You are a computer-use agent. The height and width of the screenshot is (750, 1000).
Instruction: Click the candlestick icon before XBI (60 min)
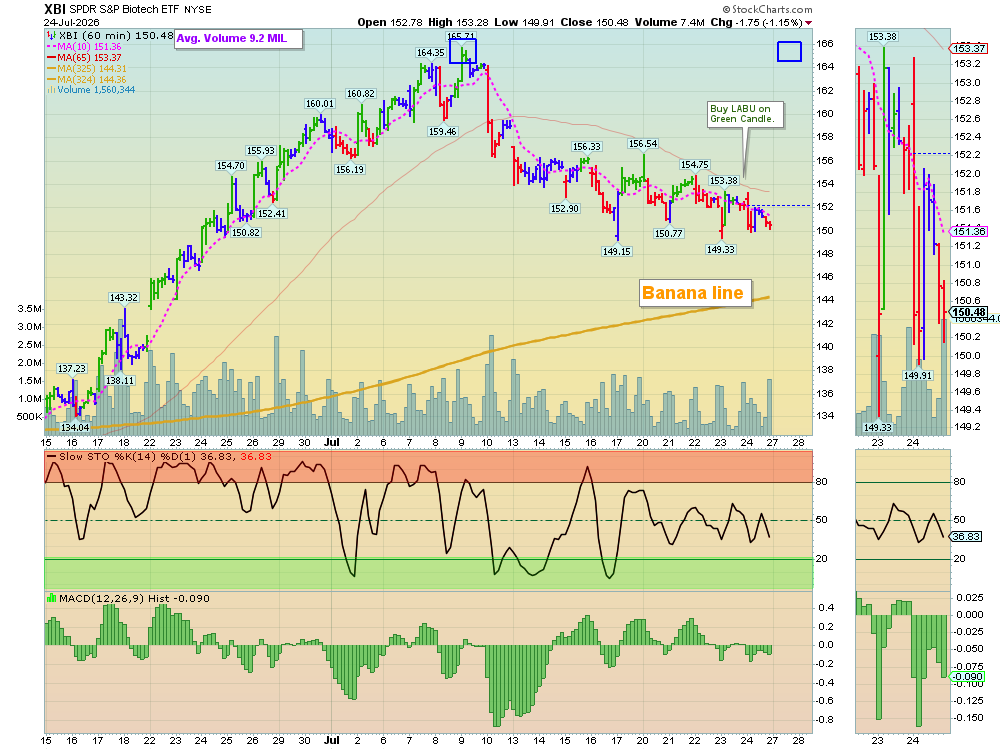[52, 36]
